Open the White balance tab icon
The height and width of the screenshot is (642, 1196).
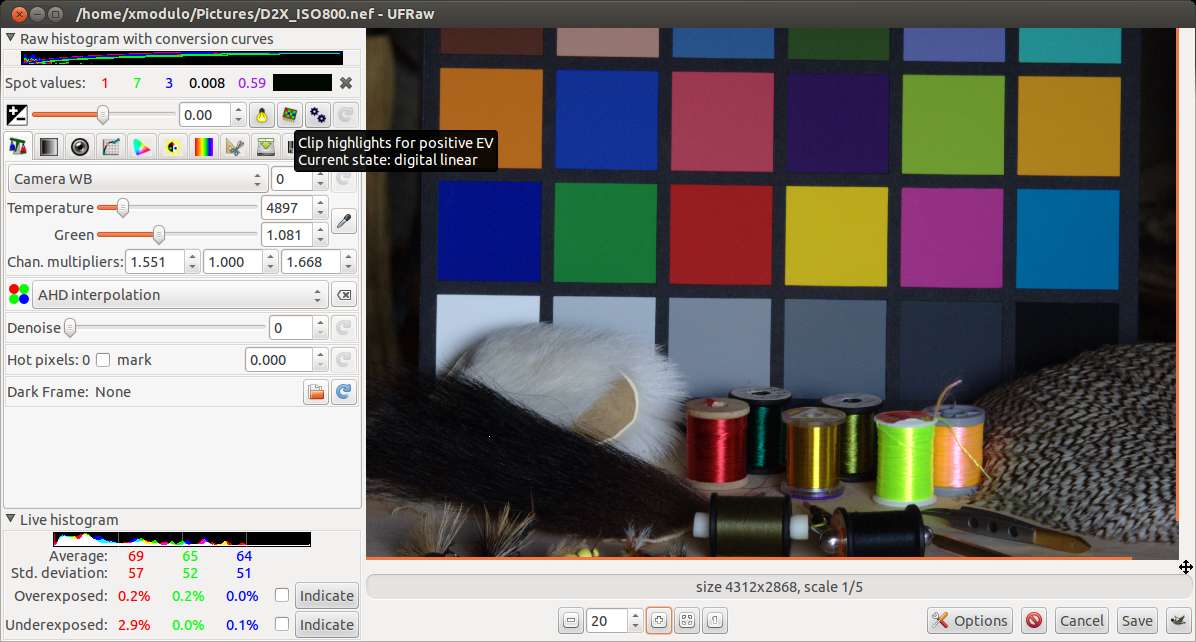[x=18, y=146]
